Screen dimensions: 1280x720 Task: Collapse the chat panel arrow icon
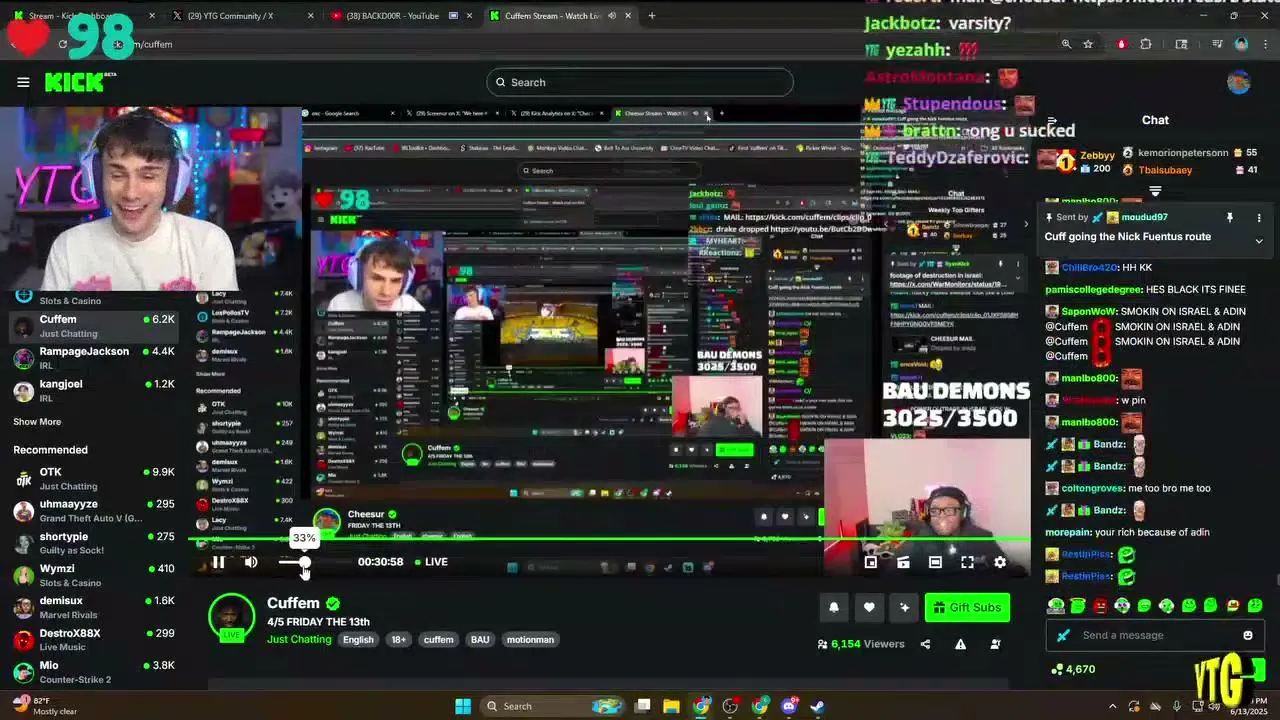(1052, 120)
